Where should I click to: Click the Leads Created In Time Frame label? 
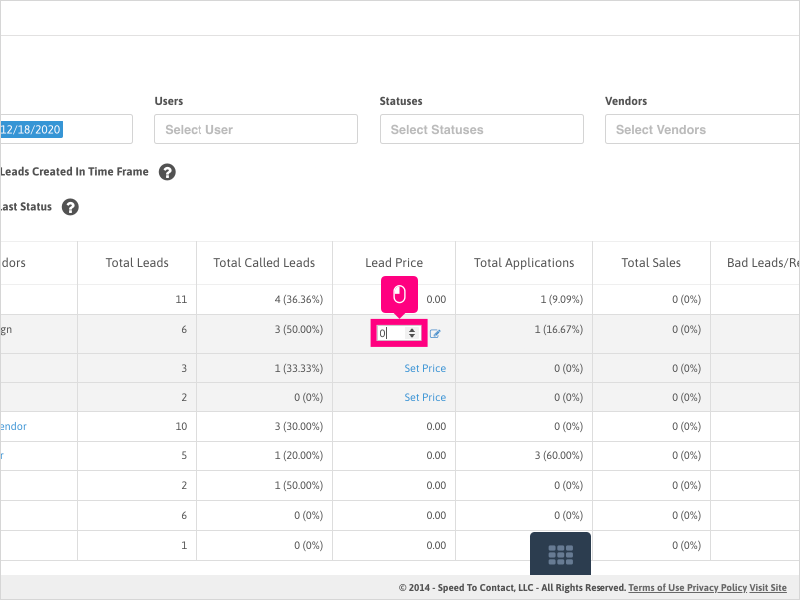click(74, 172)
